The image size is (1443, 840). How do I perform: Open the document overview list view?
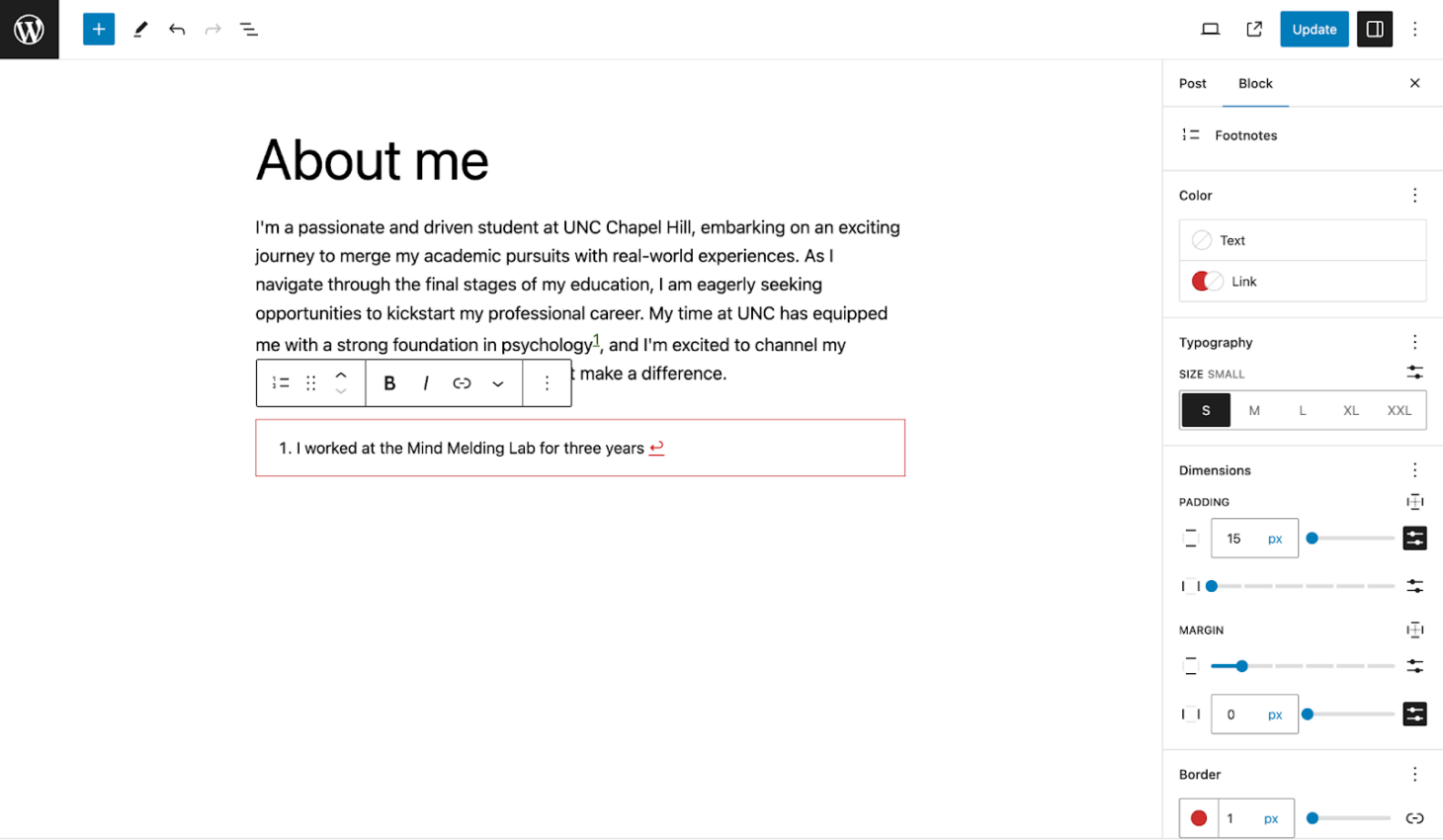(x=249, y=30)
